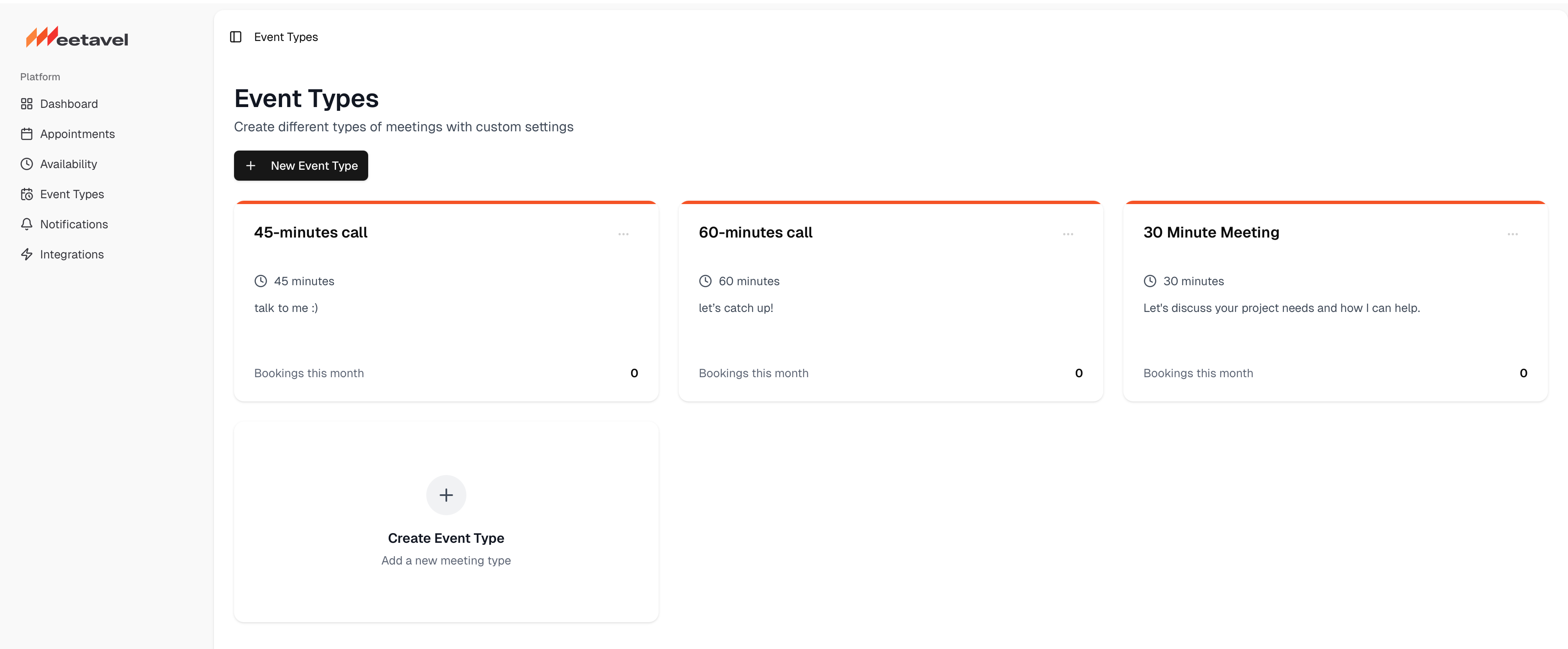
Task: Click the clock icon on 45-minutes call card
Action: click(x=260, y=281)
